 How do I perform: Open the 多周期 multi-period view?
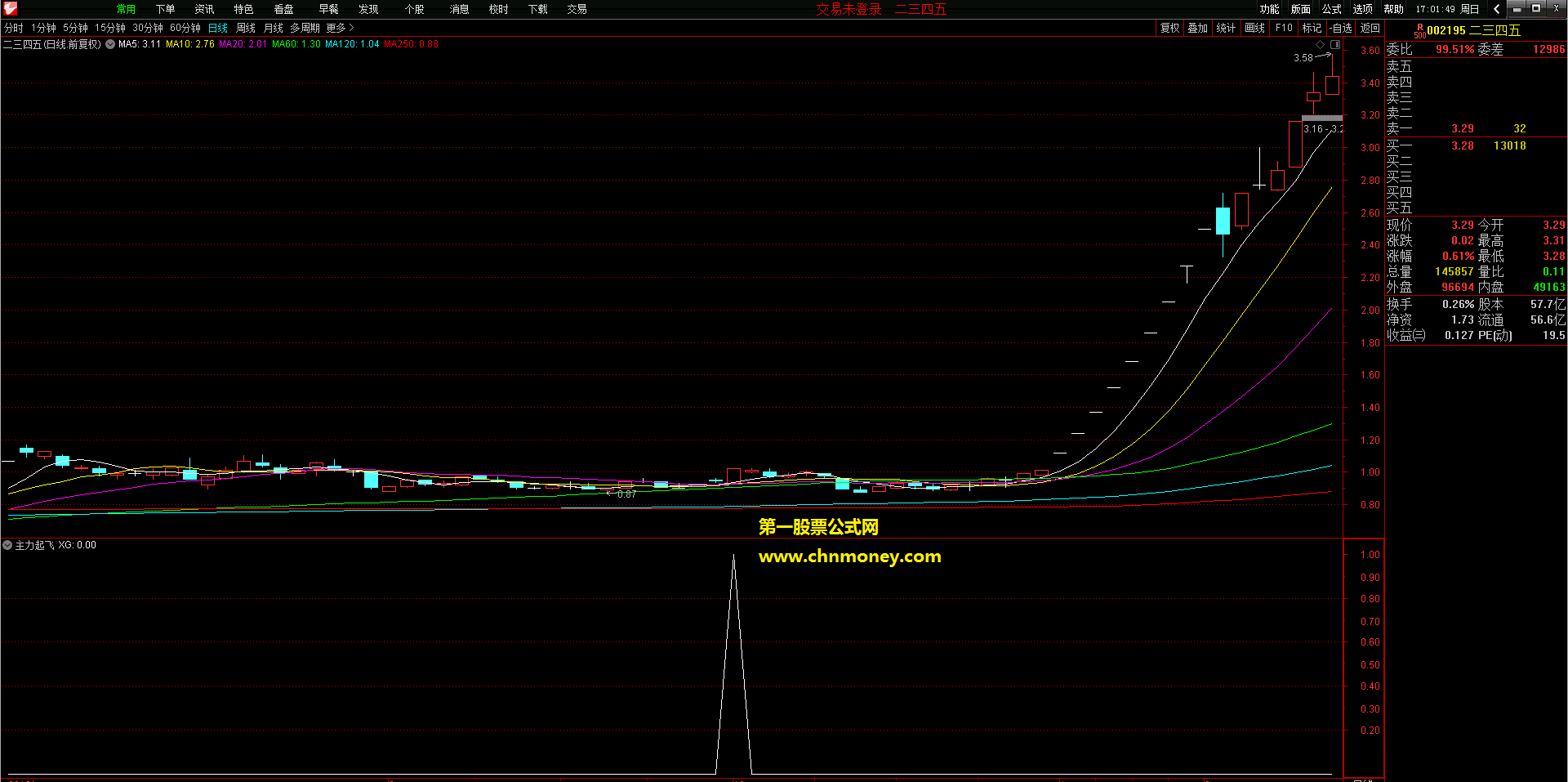[x=305, y=28]
